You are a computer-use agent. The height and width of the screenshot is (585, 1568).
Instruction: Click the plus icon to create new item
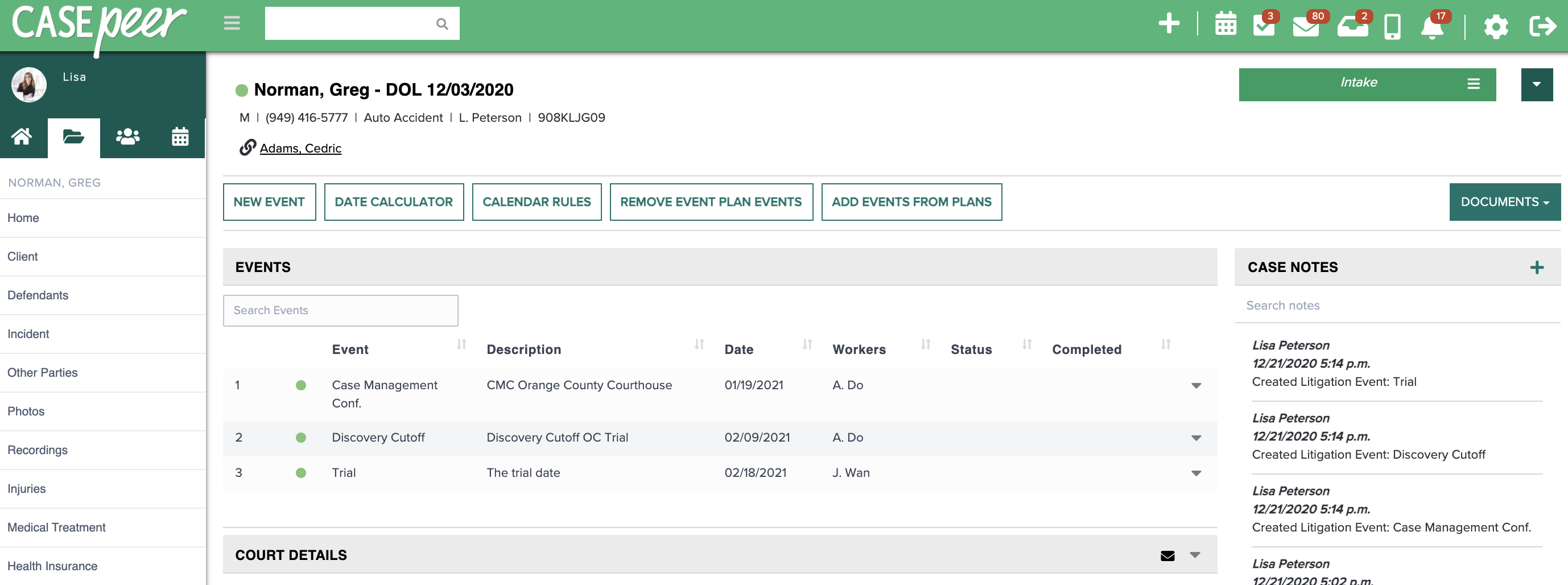coord(1169,23)
